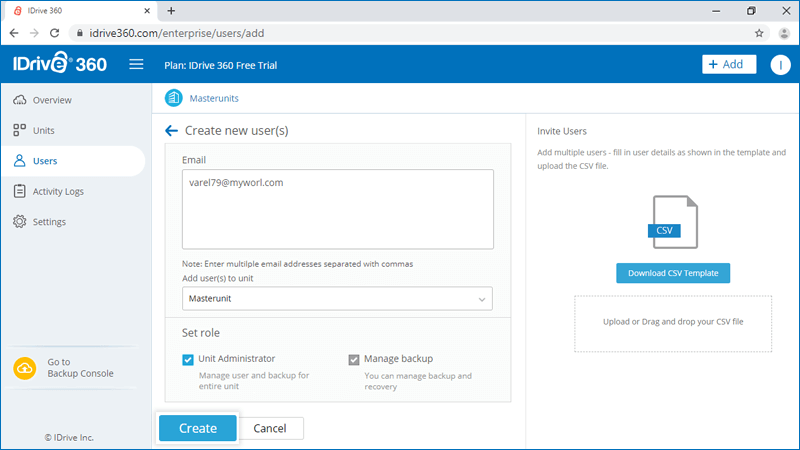Click the Cancel button
The image size is (800, 450).
(270, 428)
